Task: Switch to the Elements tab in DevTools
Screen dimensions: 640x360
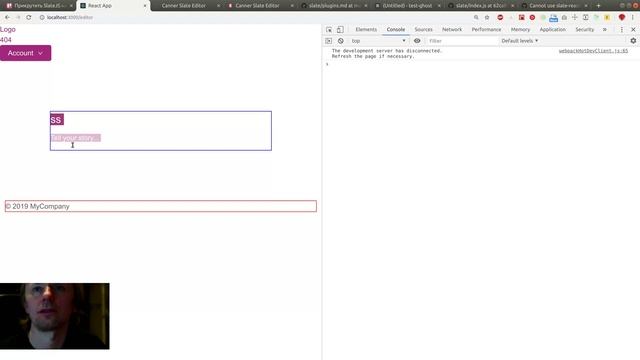Action: pyautogui.click(x=366, y=30)
